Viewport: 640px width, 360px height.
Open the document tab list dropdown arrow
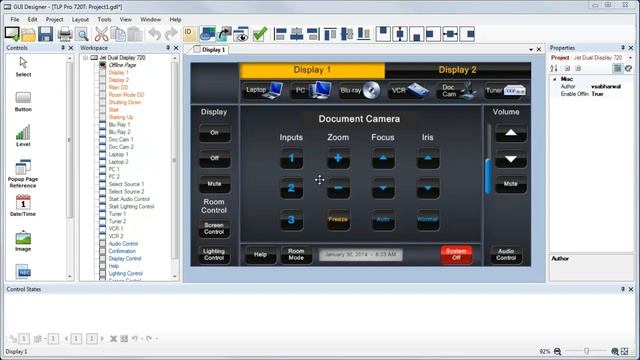[531, 49]
